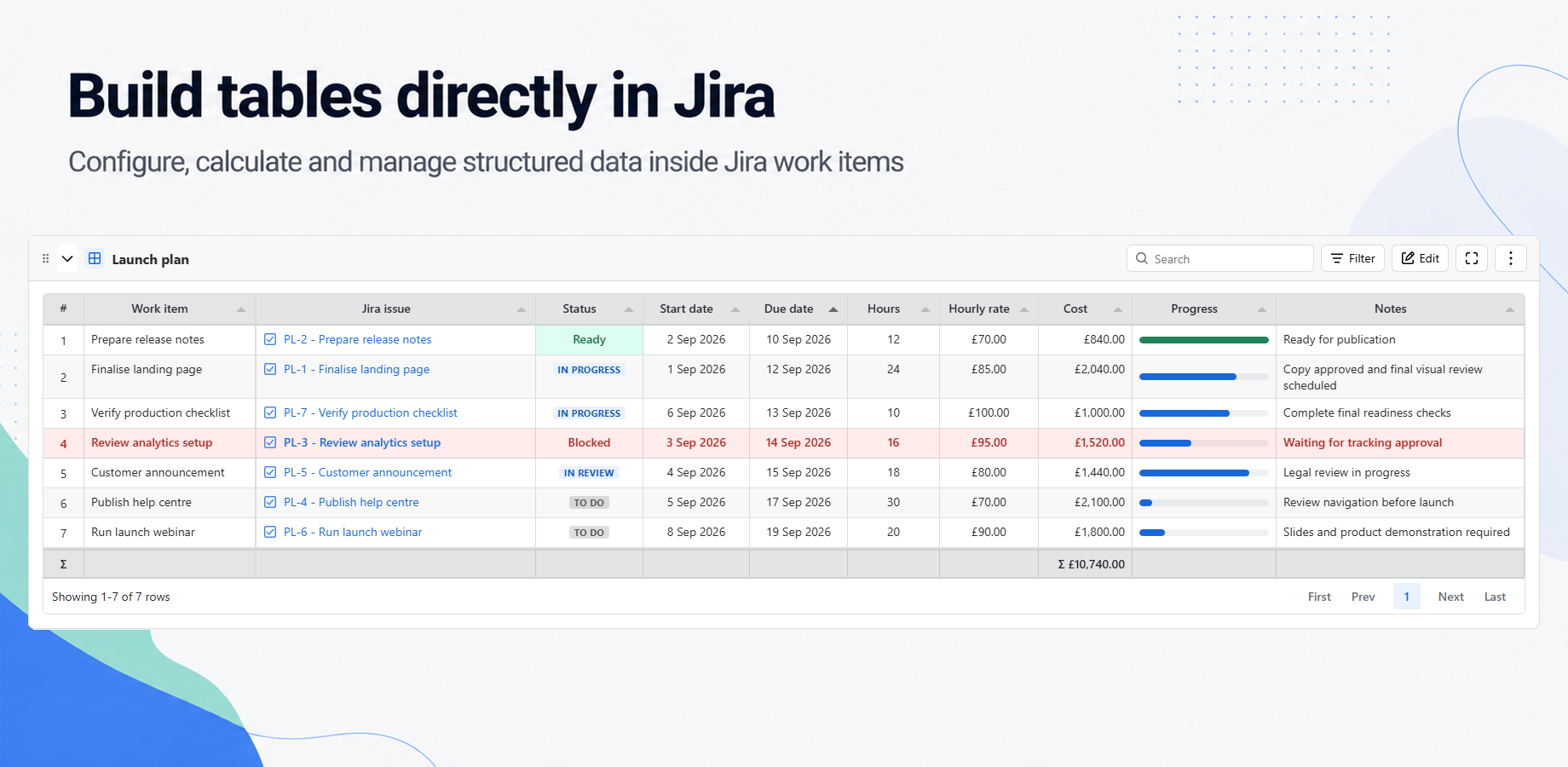The image size is (1568, 767).
Task: Go to Prev page
Action: pyautogui.click(x=1363, y=597)
